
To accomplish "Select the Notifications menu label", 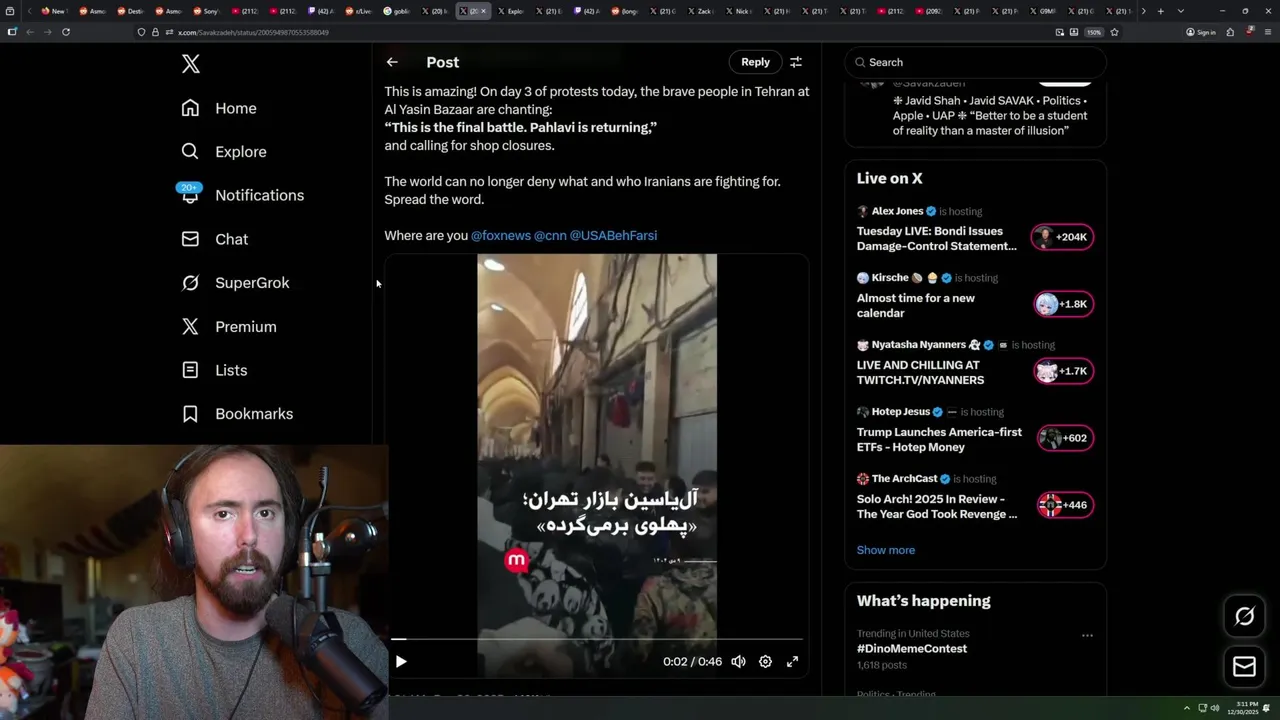I will point(260,195).
